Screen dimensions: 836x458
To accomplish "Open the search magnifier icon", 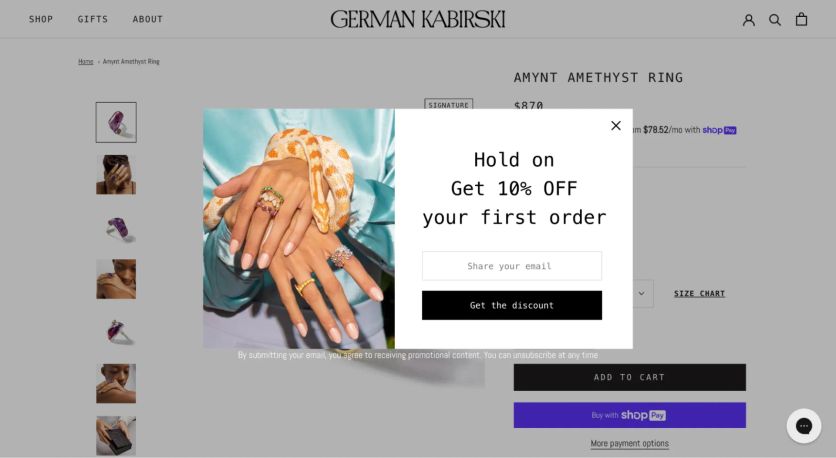I will point(775,20).
